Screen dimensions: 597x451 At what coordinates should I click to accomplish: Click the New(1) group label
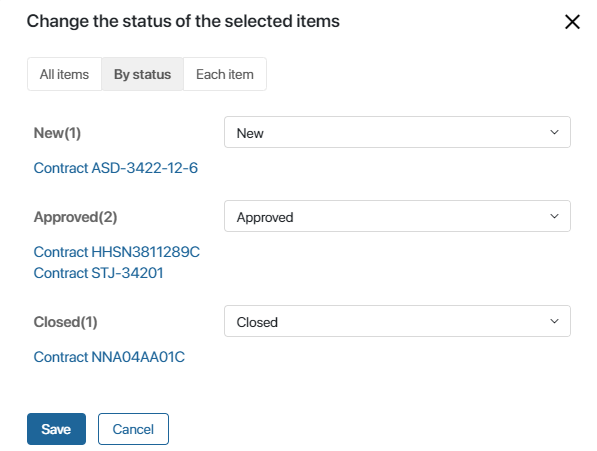tap(57, 133)
